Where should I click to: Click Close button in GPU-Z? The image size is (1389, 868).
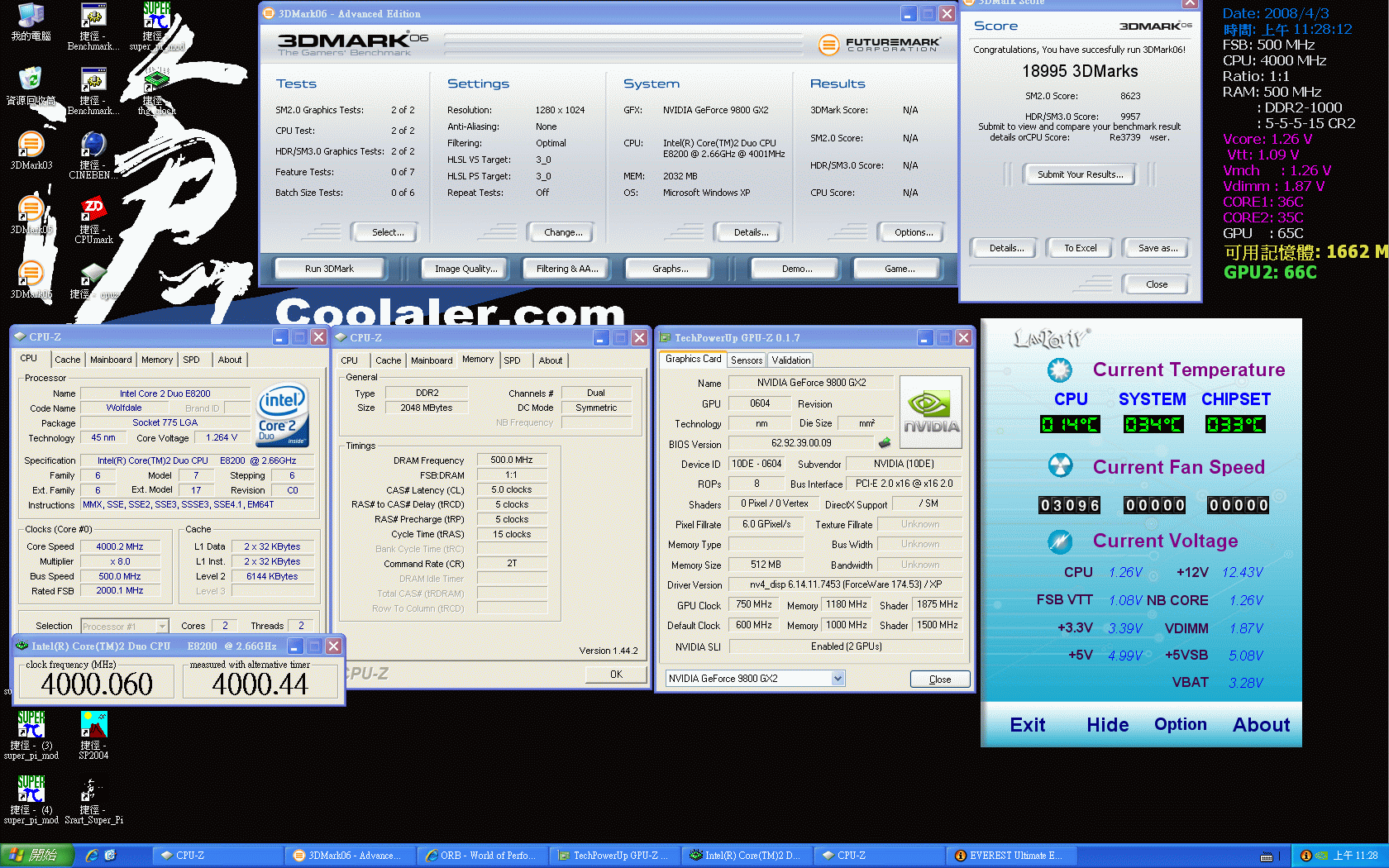pyautogui.click(x=940, y=680)
